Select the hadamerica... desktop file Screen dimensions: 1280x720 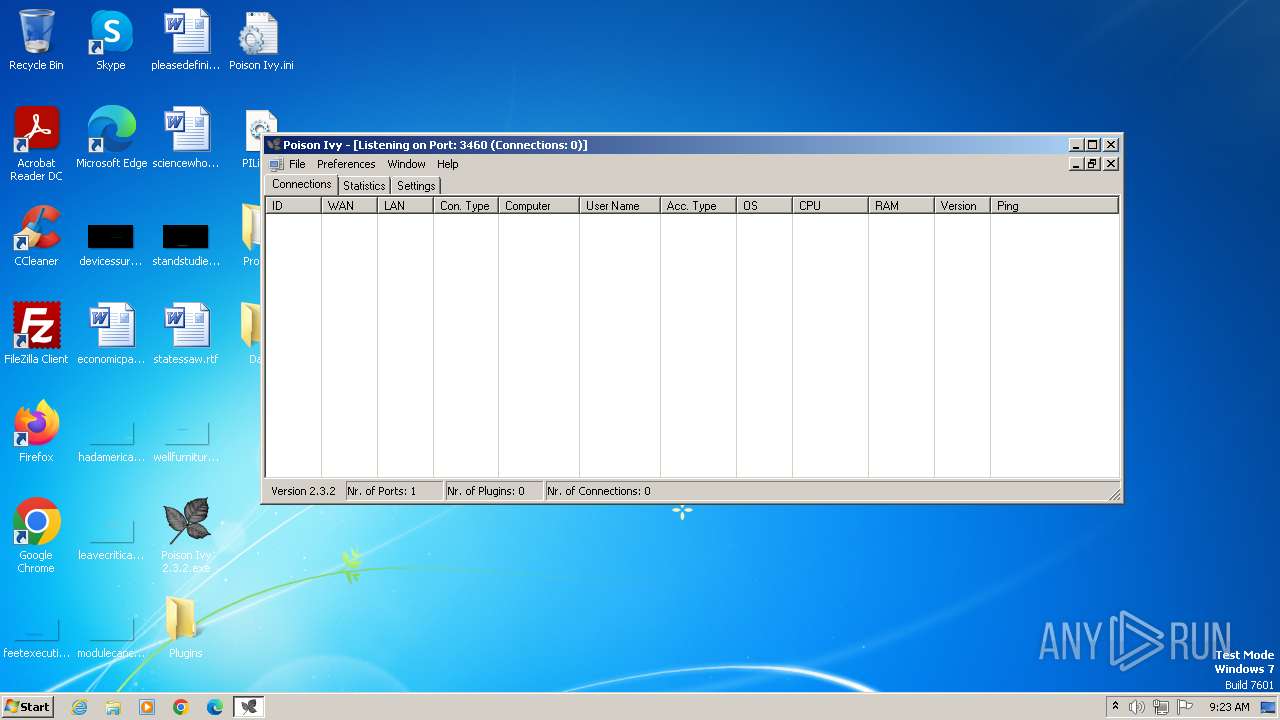tap(111, 441)
